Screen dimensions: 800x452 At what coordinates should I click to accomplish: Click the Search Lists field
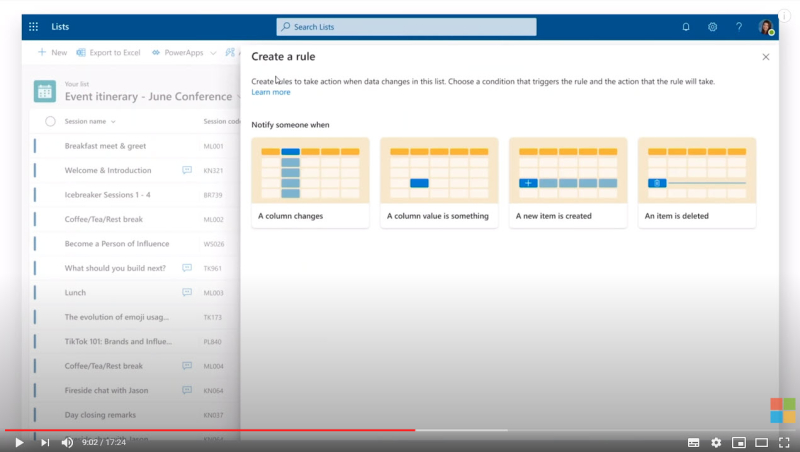pyautogui.click(x=406, y=27)
